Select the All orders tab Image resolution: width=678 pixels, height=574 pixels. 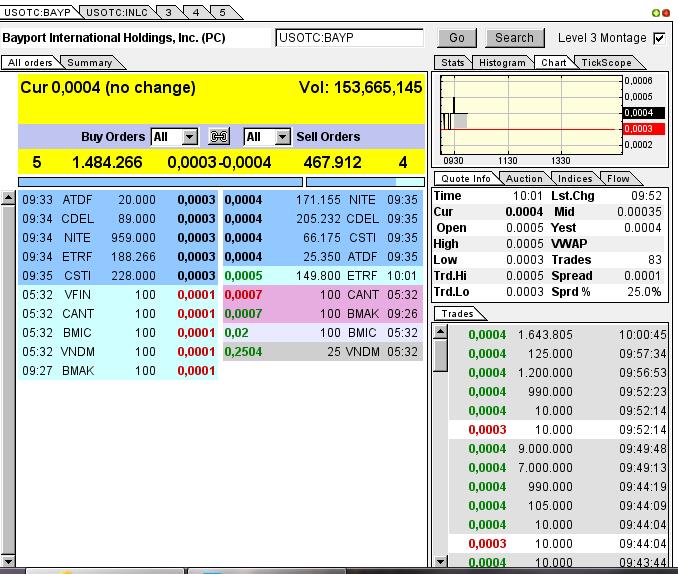[30, 63]
